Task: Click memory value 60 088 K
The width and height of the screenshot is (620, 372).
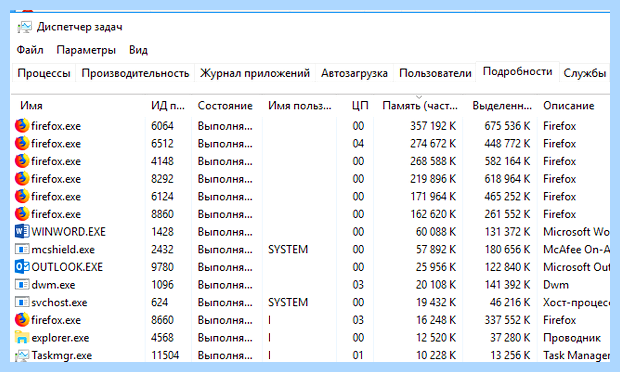Action: (x=435, y=232)
